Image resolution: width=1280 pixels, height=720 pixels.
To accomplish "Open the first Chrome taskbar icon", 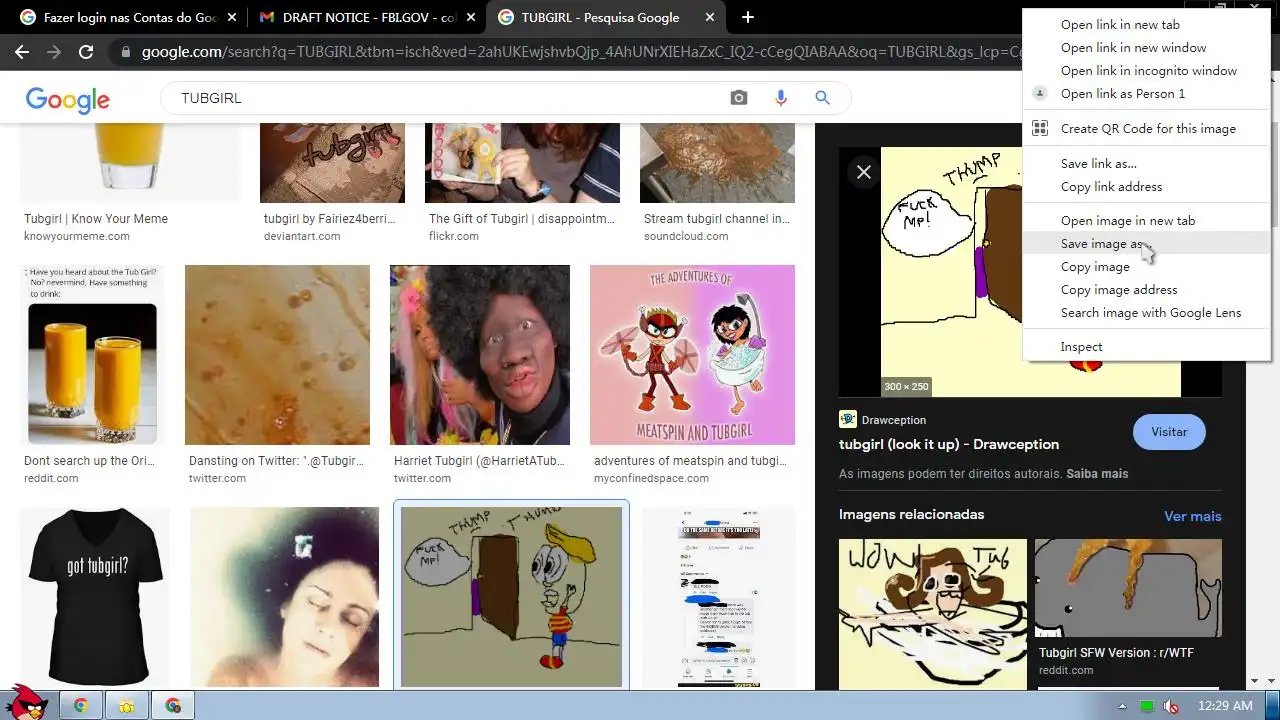I will click(x=81, y=705).
